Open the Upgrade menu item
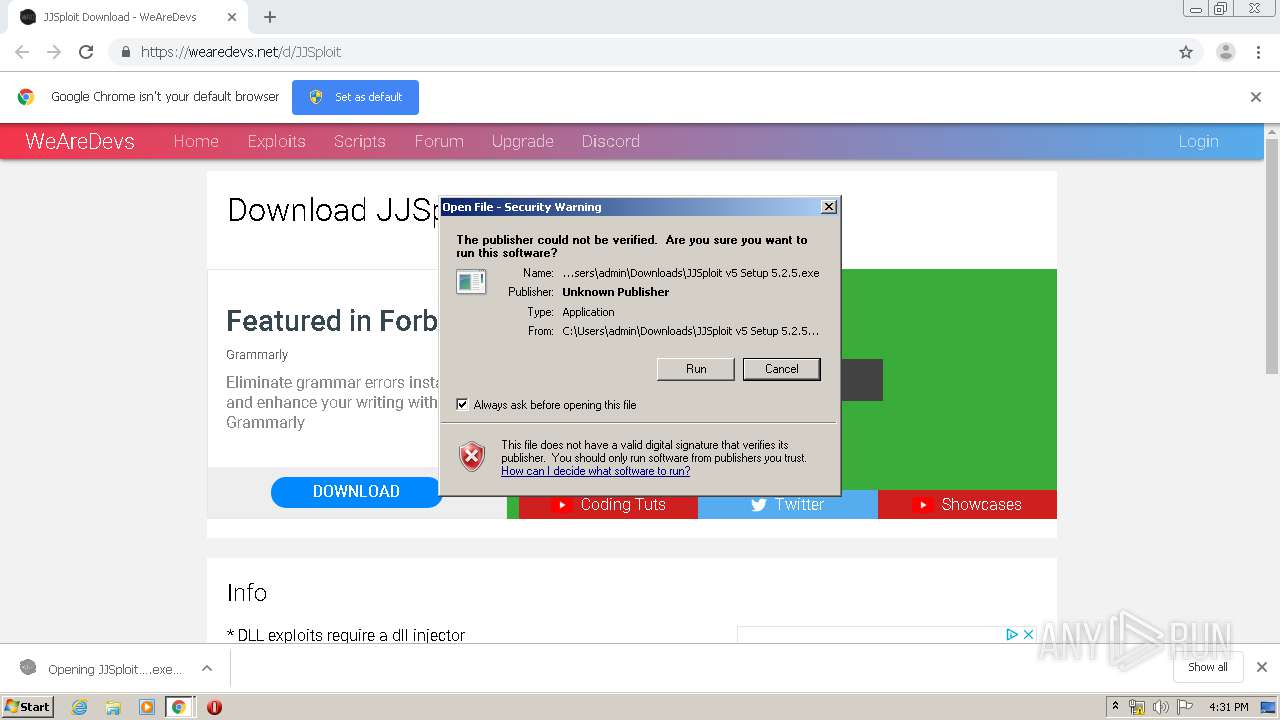Screen dimensions: 1280x720 tap(523, 141)
